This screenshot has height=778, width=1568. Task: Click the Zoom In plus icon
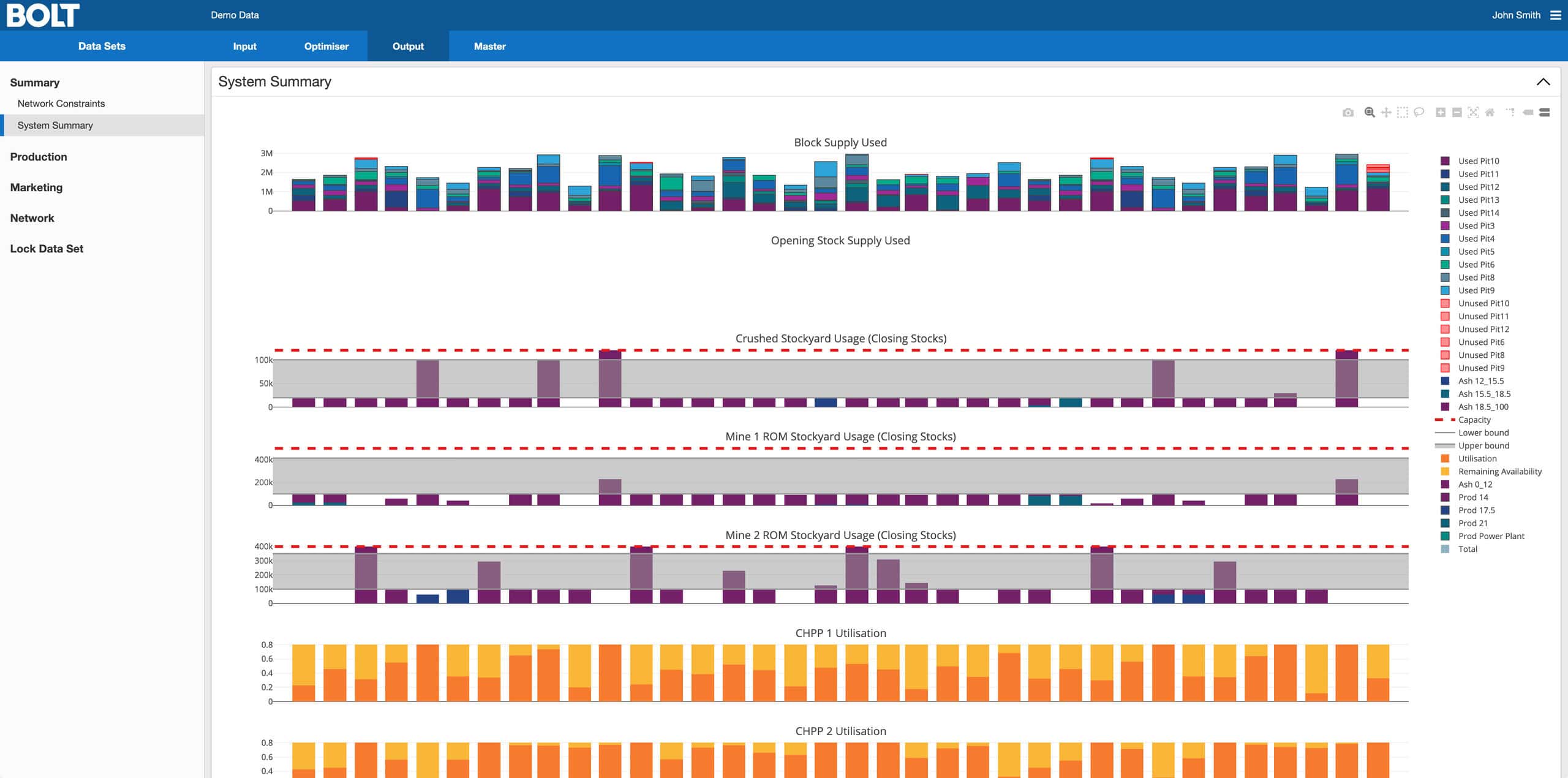[x=1441, y=113]
